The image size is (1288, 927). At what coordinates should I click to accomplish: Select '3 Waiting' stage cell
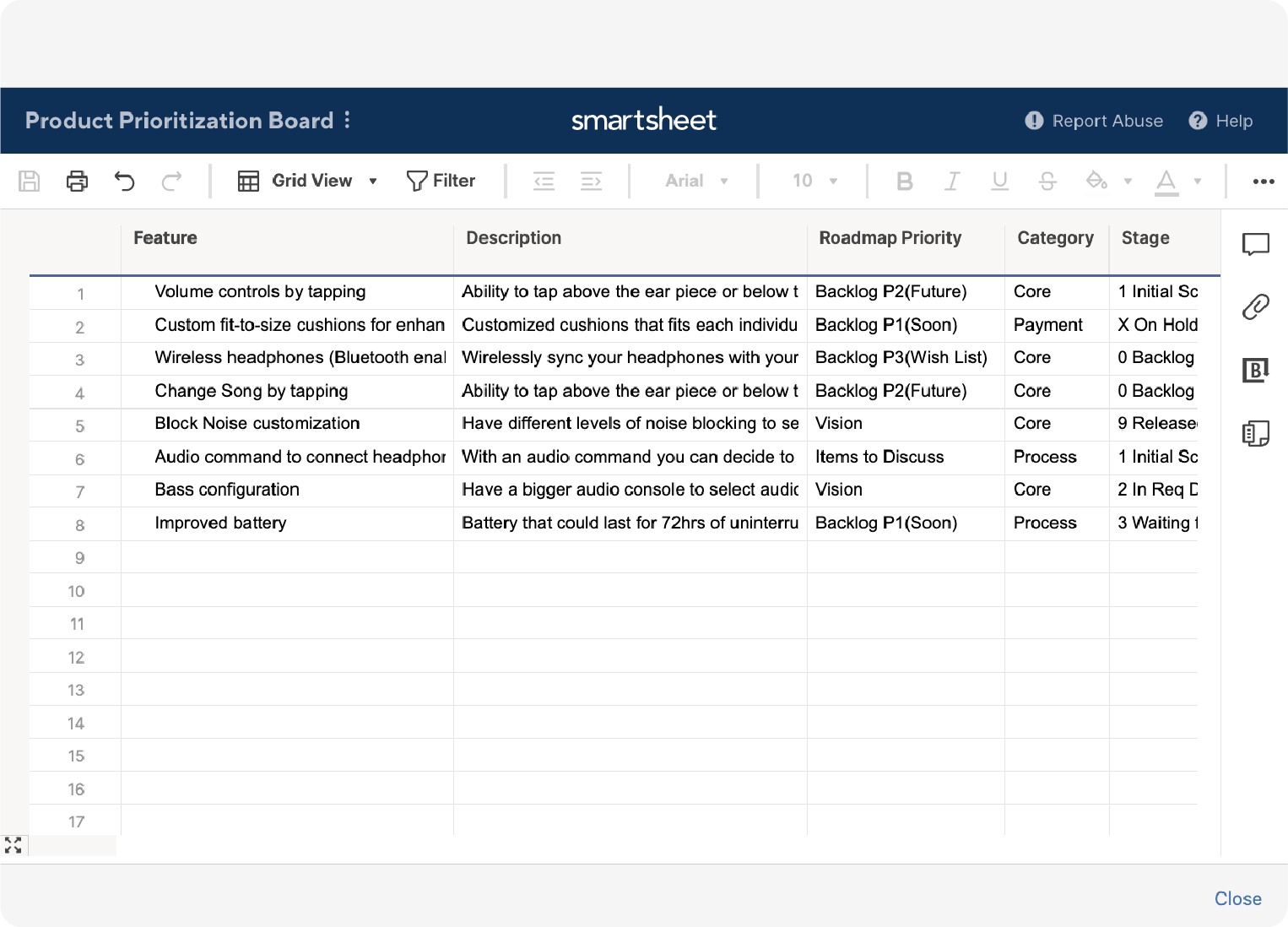[1154, 523]
